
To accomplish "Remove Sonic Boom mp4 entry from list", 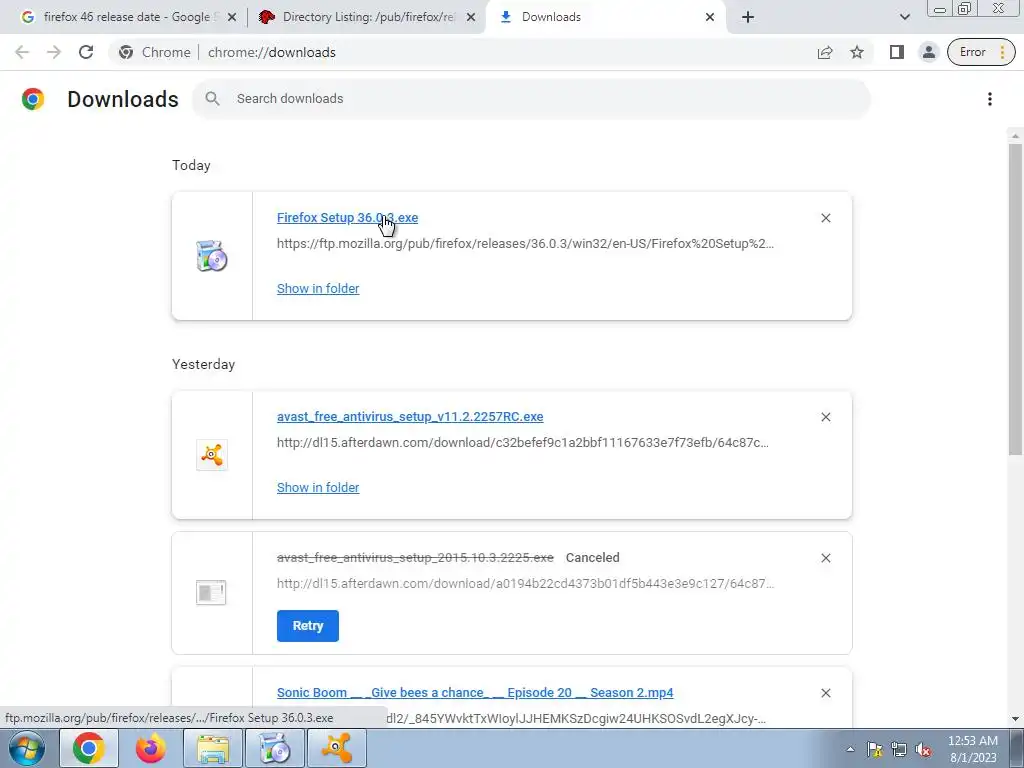I will tap(825, 693).
